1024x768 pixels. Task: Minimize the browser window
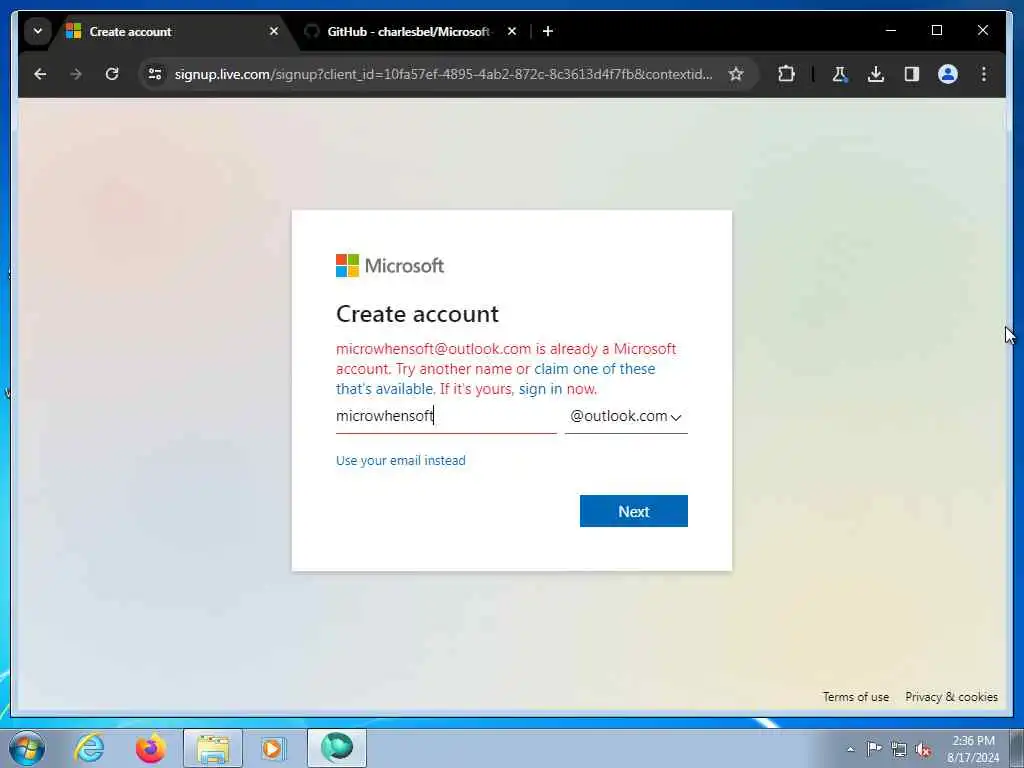(891, 30)
